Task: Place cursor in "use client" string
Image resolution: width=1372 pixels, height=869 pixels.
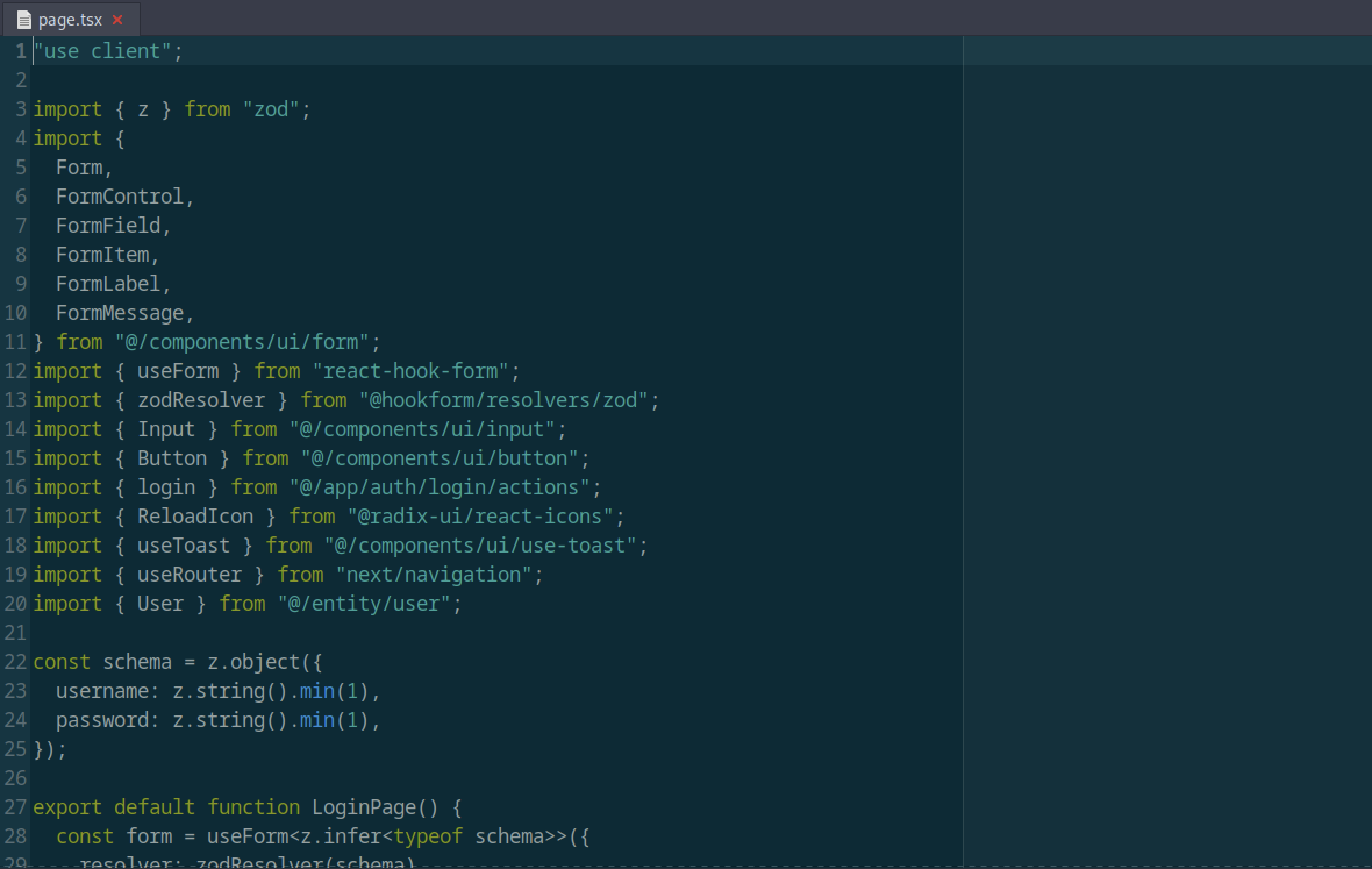Action: [102, 51]
